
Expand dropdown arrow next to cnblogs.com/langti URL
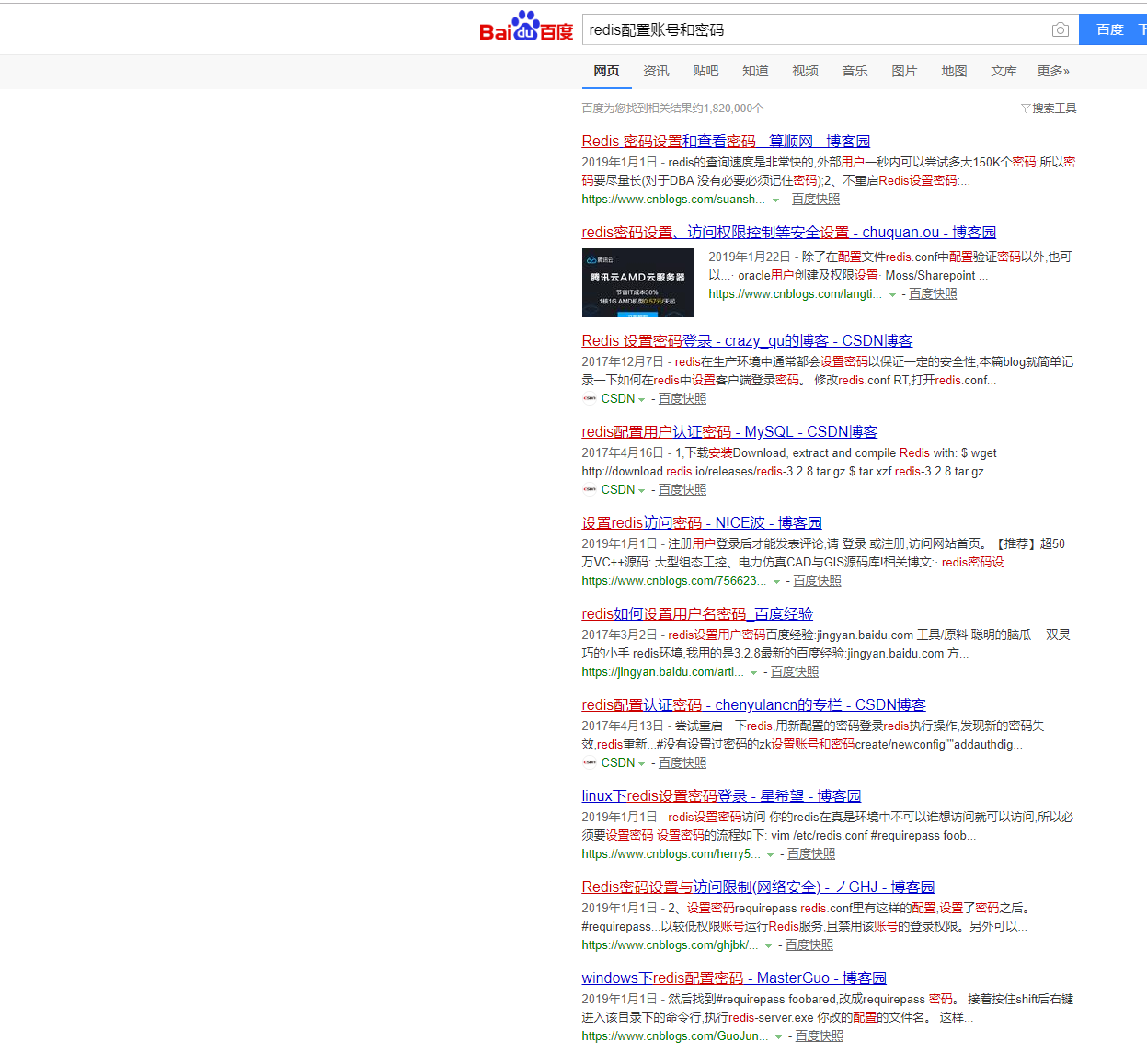(x=892, y=294)
